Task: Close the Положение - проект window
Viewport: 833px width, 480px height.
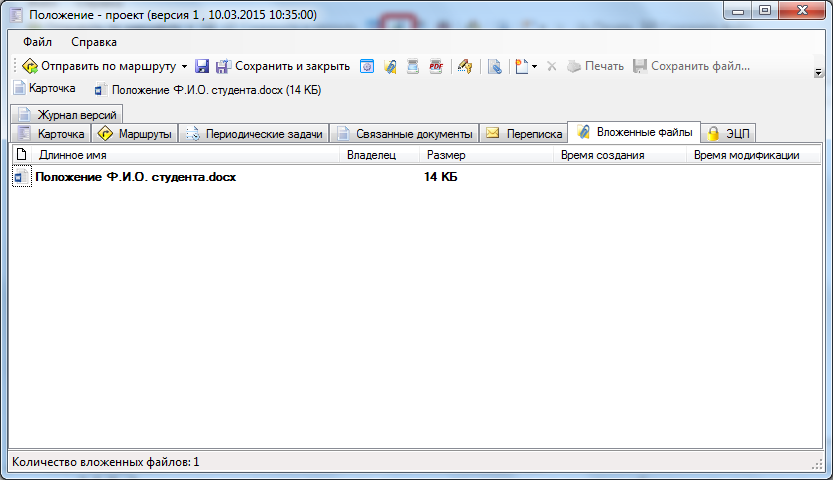Action: [802, 11]
